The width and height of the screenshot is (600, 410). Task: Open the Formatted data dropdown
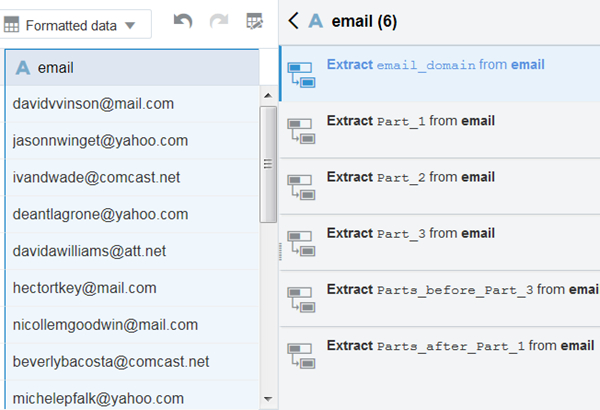(76, 25)
